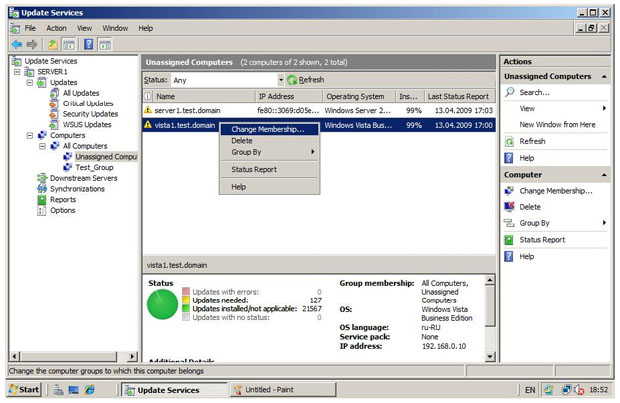Collapse the Updates tree node
The image size is (620, 403).
click(30, 82)
